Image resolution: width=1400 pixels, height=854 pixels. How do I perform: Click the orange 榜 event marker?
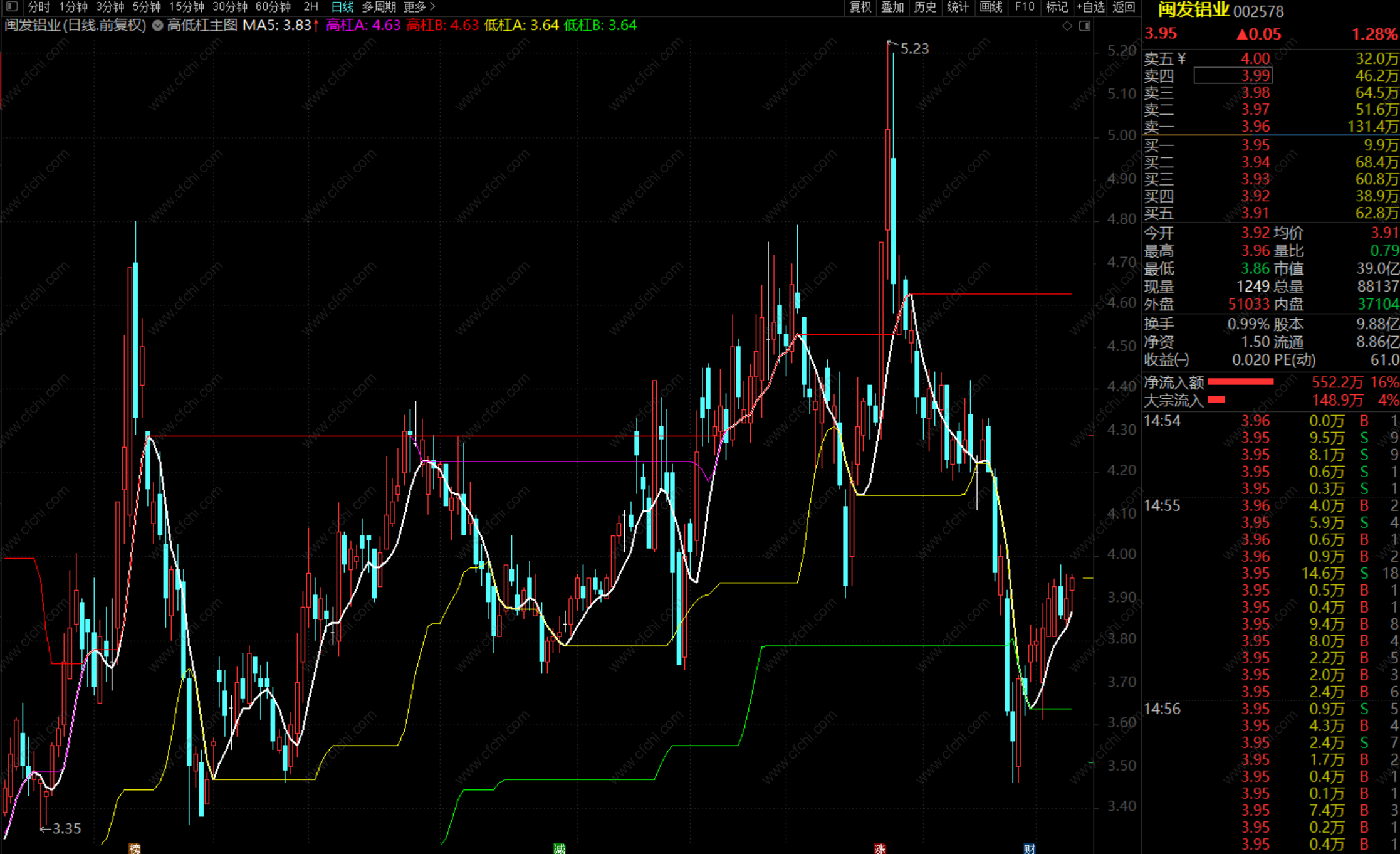point(135,848)
